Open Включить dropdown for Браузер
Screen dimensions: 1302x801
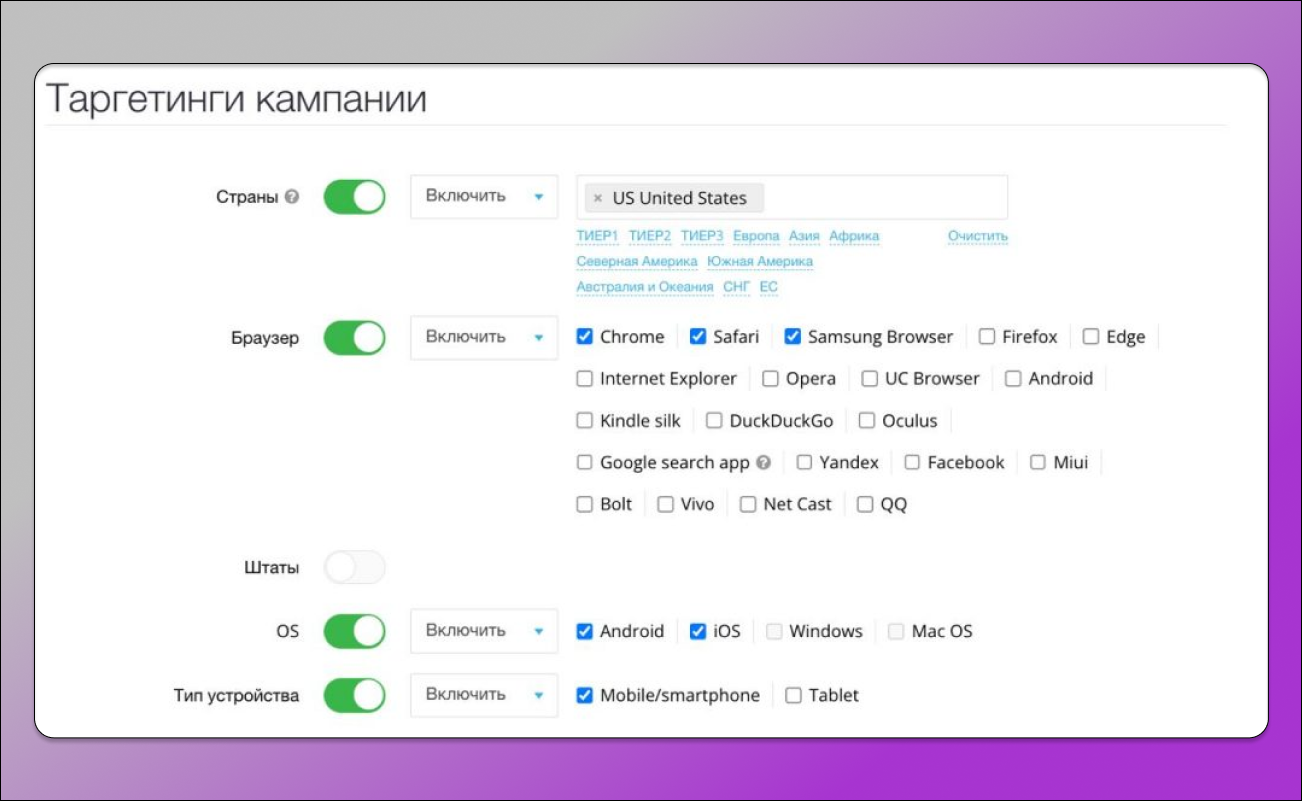(484, 337)
